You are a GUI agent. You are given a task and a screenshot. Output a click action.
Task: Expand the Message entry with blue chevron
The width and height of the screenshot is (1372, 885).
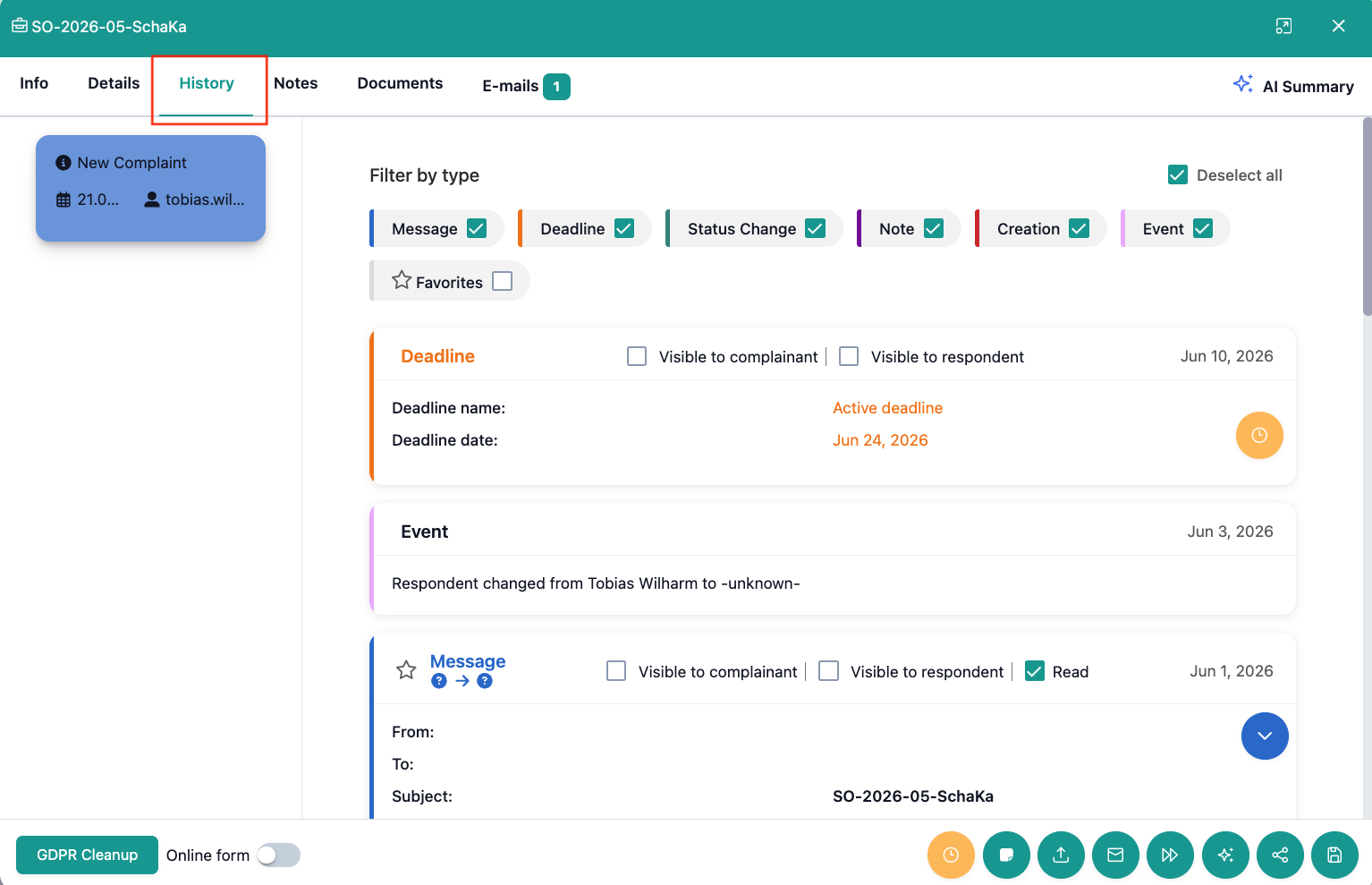[x=1265, y=736]
